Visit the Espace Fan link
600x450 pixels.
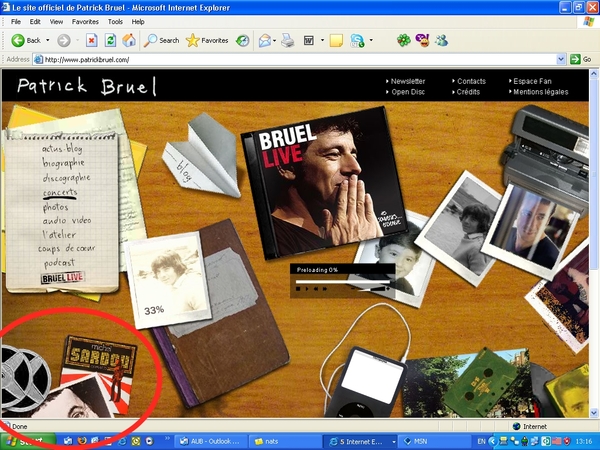click(532, 81)
